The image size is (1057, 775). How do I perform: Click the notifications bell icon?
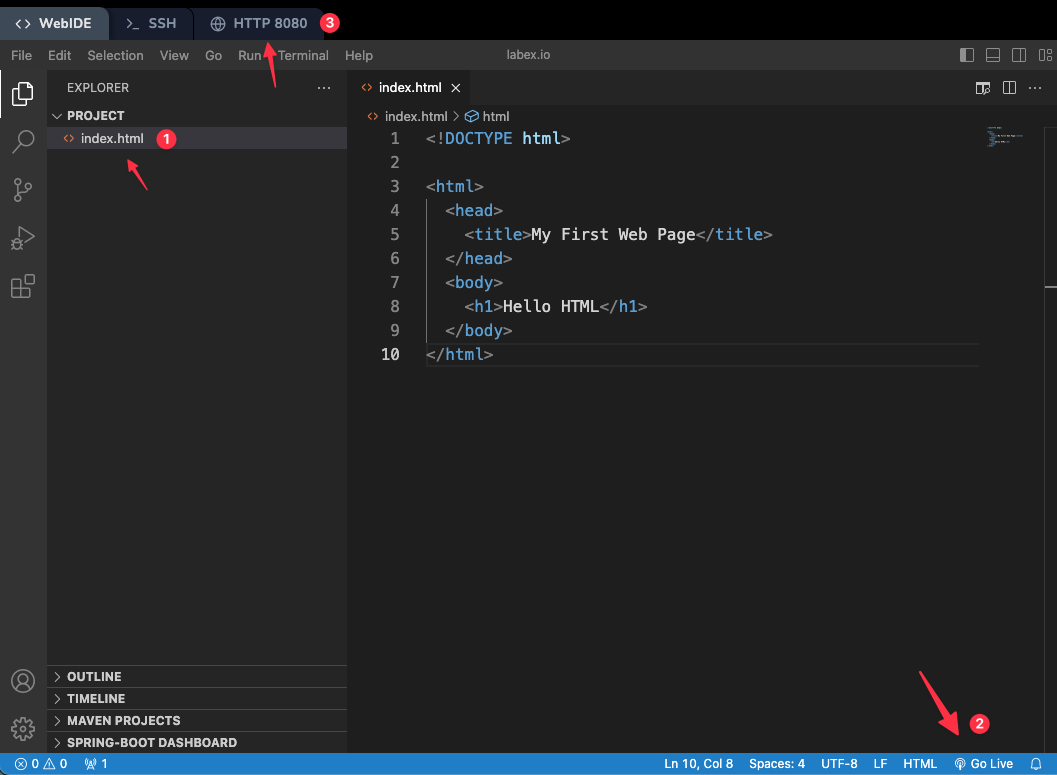pos(1035,763)
